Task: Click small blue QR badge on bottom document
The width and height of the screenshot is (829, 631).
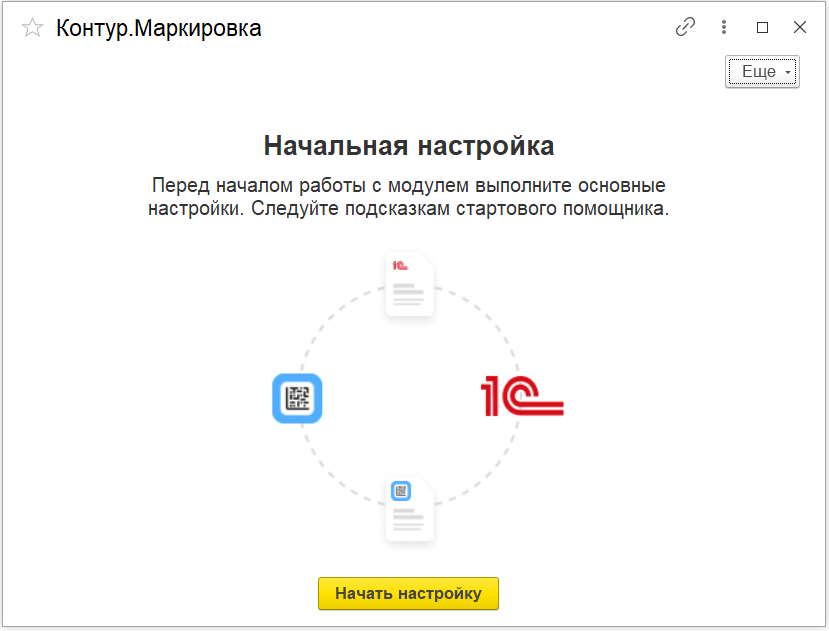Action: coord(400,491)
